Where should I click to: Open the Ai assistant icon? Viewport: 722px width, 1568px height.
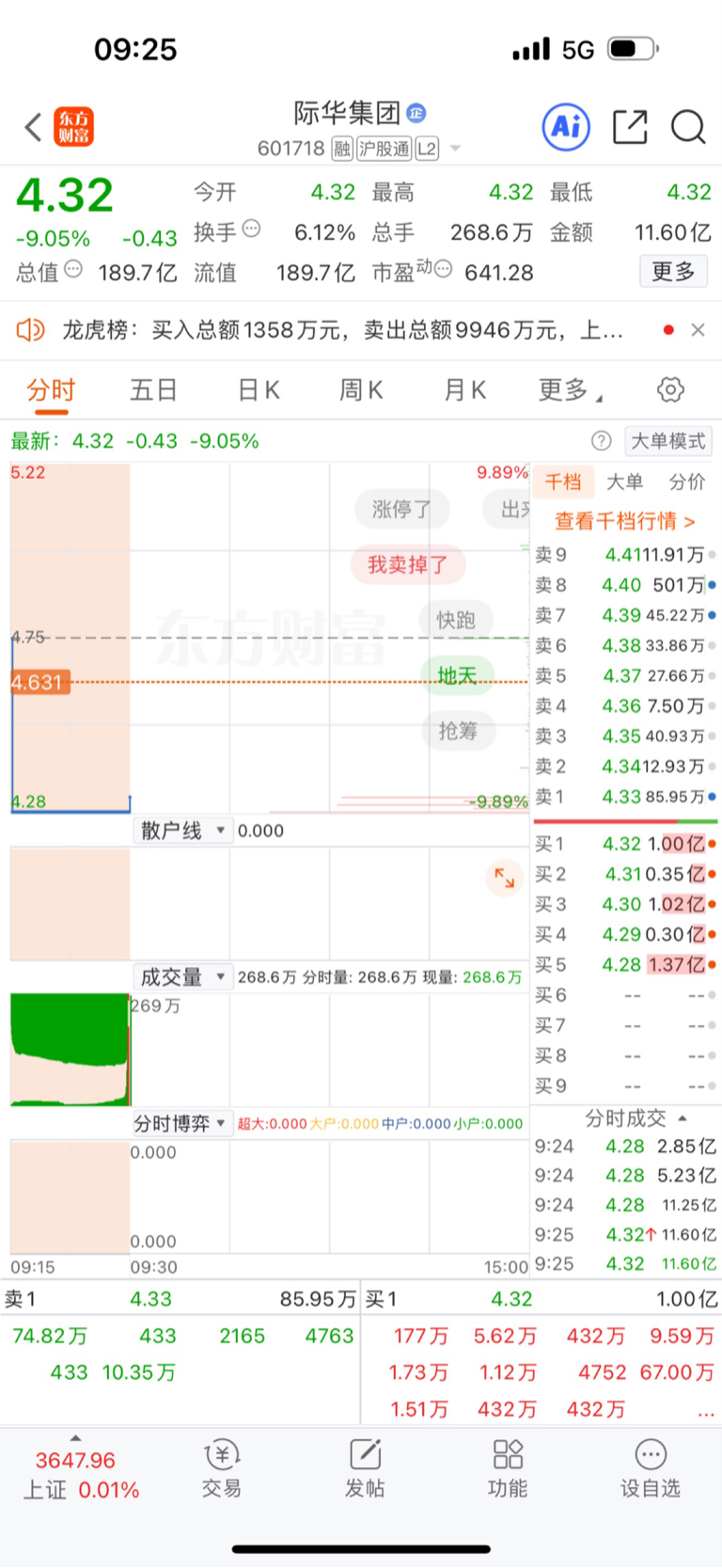click(566, 126)
